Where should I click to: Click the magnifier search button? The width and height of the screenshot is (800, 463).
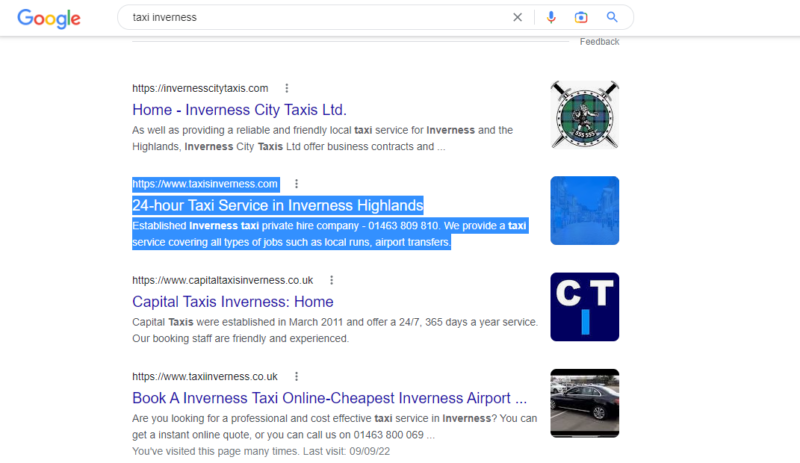[x=612, y=17]
